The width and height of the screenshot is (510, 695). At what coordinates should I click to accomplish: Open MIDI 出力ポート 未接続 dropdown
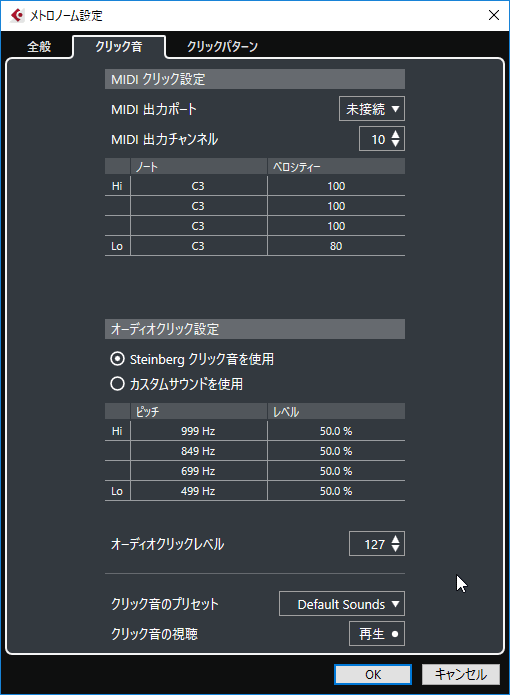pyautogui.click(x=372, y=109)
